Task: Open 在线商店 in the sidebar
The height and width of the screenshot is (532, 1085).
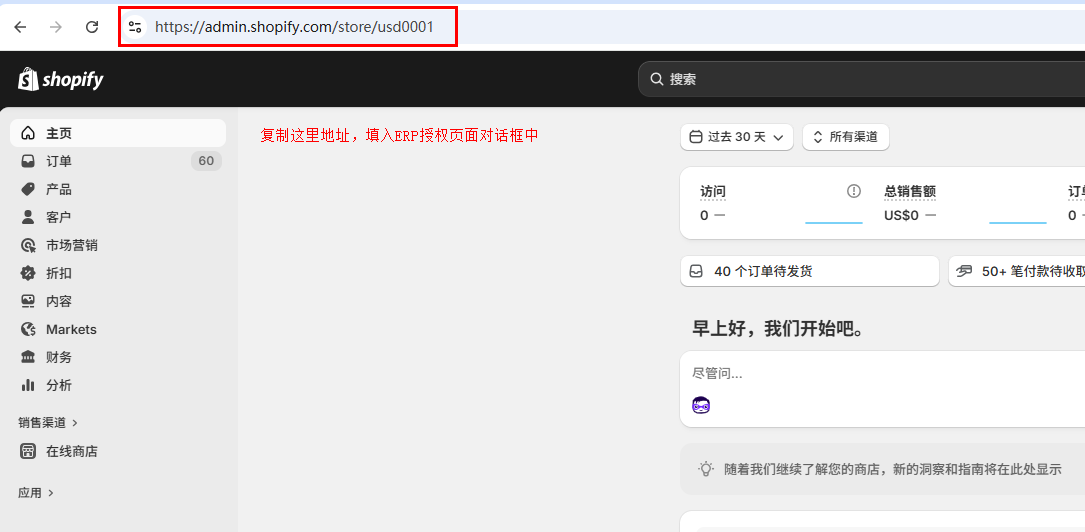Action: click(x=118, y=451)
